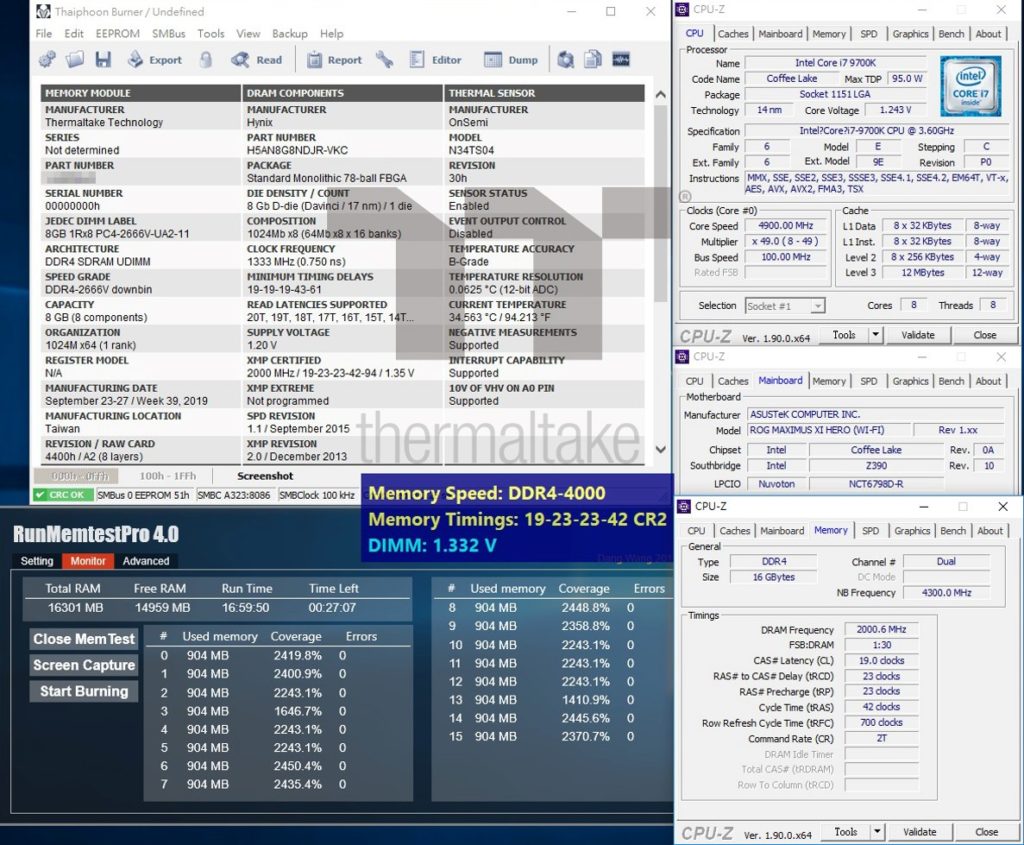Click the Intel Core i7 logo badge
Image resolution: width=1024 pixels, height=845 pixels.
tap(970, 86)
